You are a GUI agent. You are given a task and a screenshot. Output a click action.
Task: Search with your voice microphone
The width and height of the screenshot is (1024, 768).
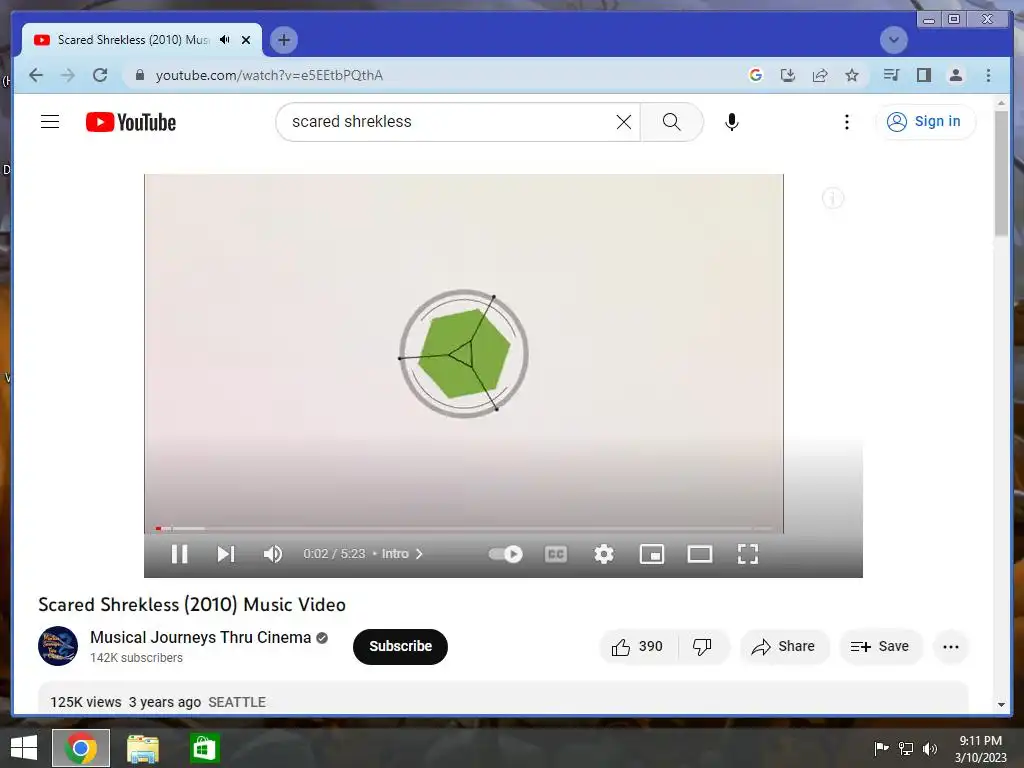(x=732, y=122)
